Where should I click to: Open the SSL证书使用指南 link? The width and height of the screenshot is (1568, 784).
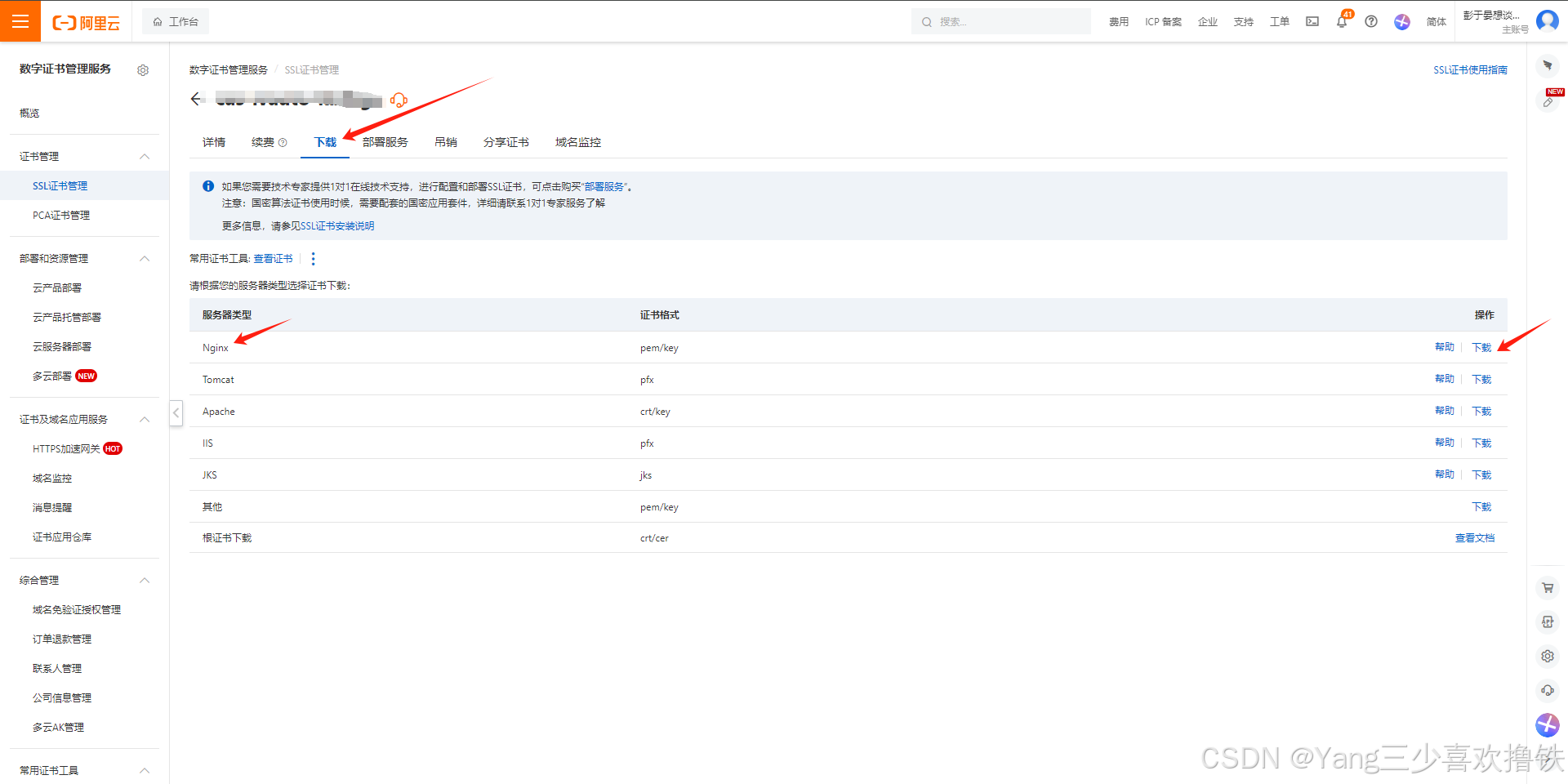[x=1470, y=70]
